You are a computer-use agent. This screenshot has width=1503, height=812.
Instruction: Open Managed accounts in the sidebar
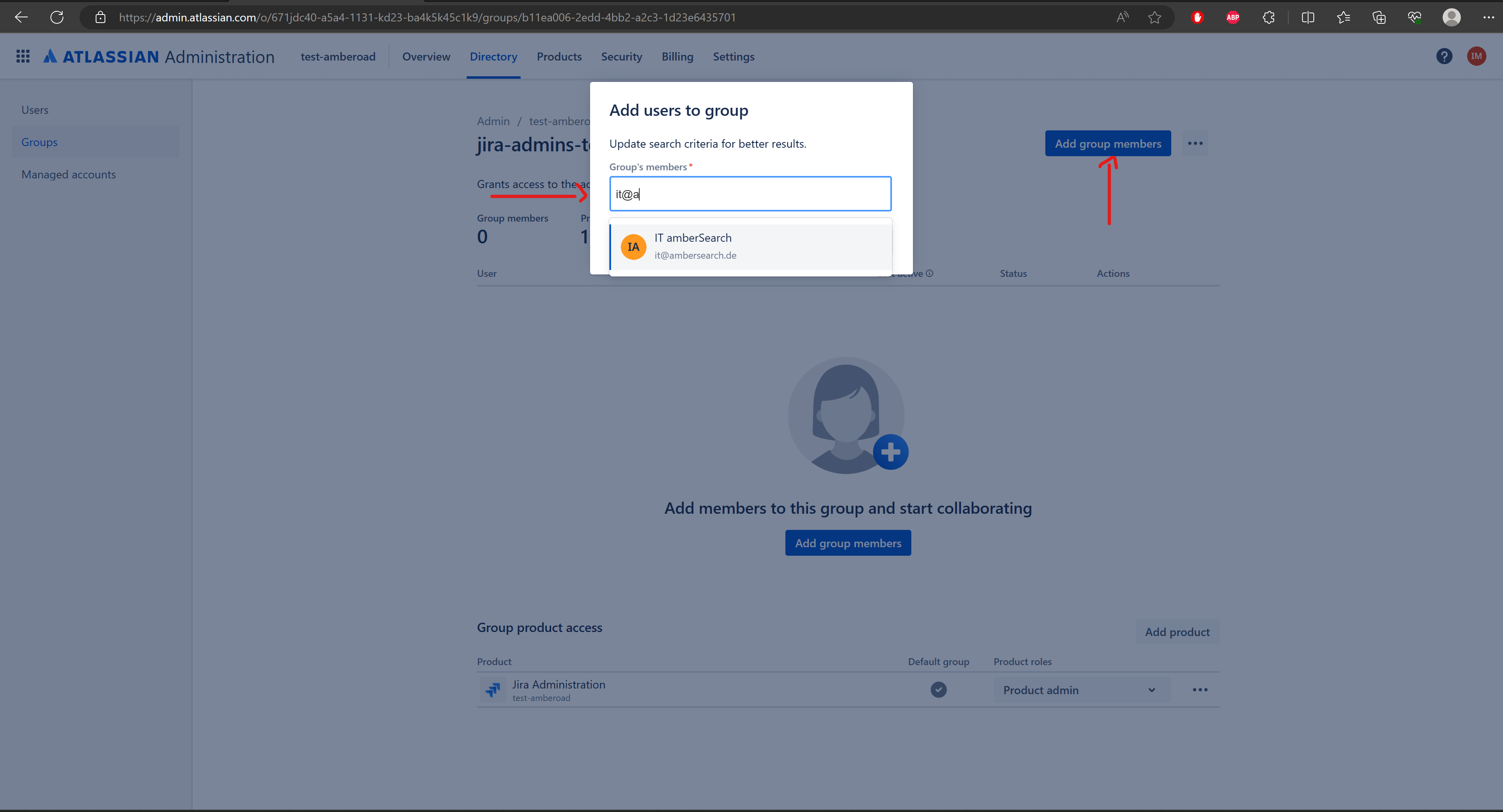(x=96, y=174)
